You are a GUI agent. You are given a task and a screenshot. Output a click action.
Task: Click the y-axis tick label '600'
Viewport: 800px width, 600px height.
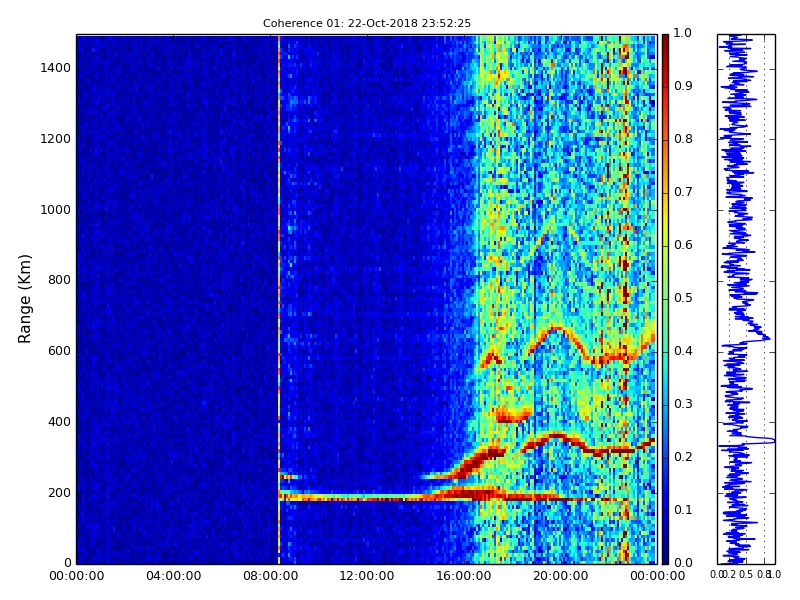tap(60, 351)
